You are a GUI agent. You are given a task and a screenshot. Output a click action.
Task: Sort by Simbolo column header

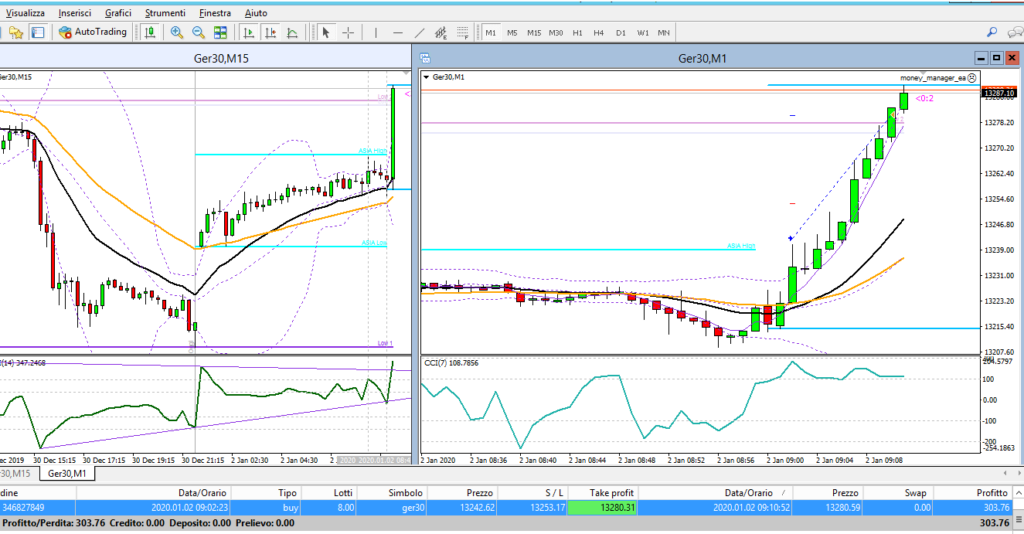click(x=391, y=493)
